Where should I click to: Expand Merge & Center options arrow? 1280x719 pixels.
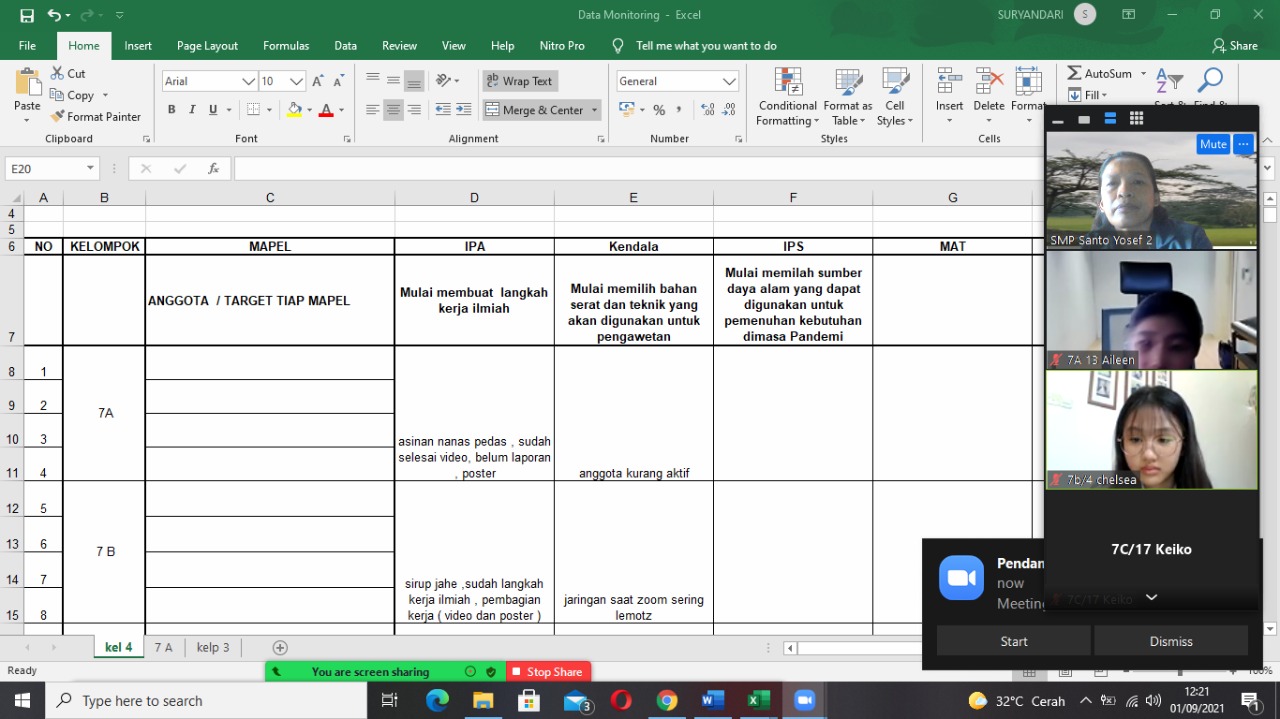[x=594, y=110]
